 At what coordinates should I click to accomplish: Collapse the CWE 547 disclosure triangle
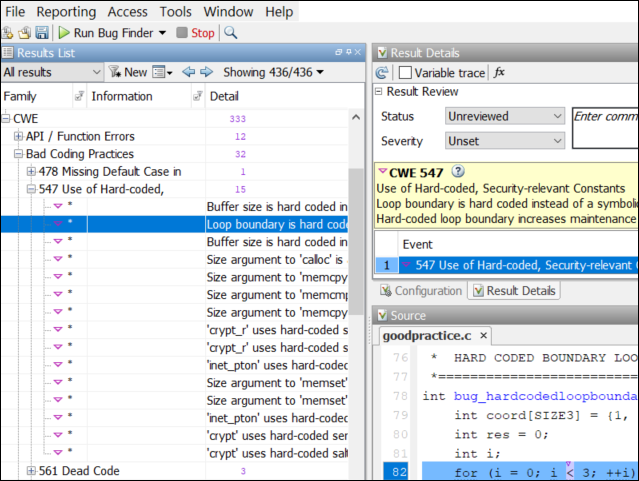point(382,171)
